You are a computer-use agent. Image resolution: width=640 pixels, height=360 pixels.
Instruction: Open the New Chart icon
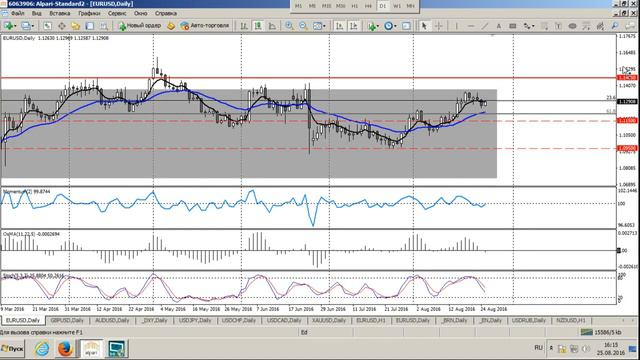[x=8, y=26]
